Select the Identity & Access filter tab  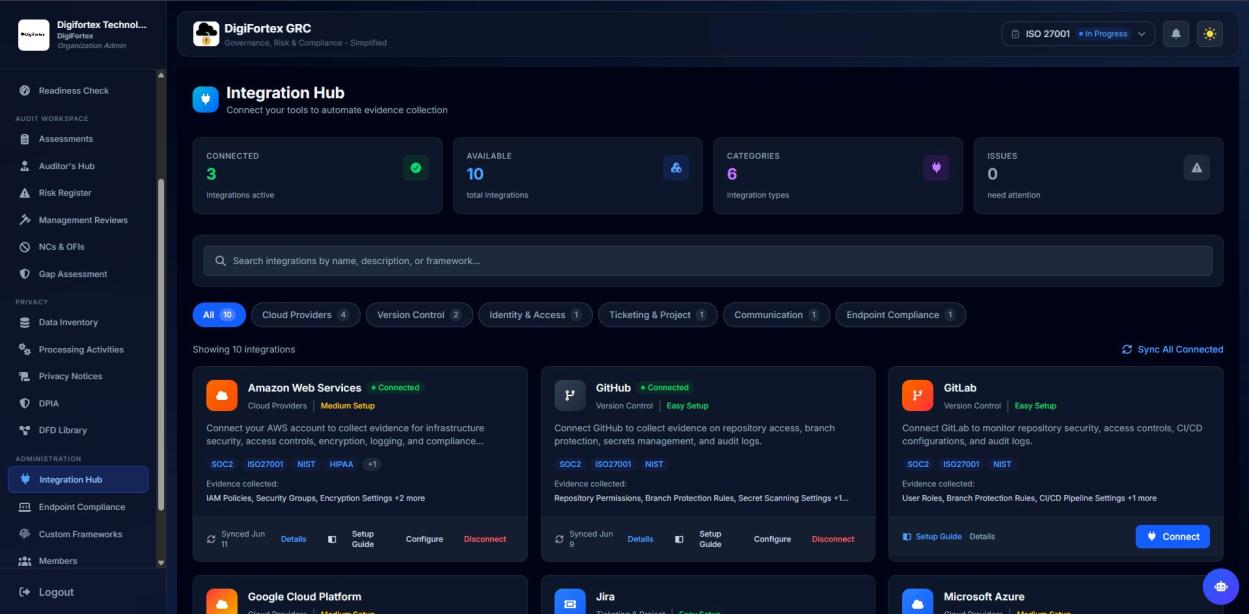click(x=535, y=315)
